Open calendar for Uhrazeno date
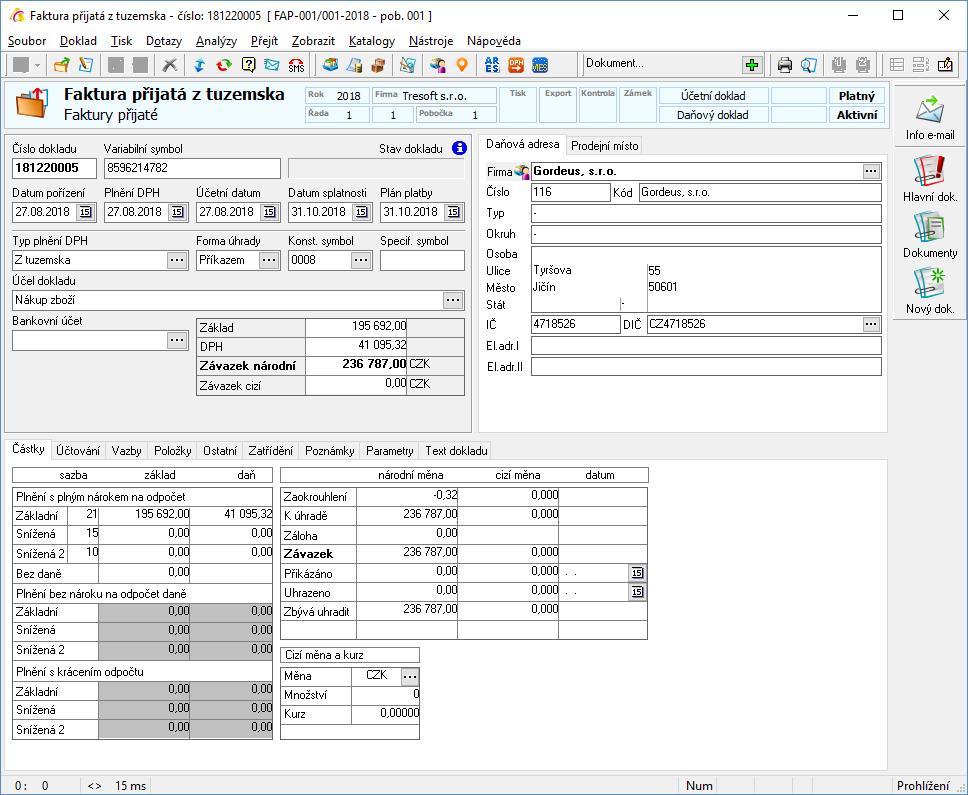 coord(637,592)
